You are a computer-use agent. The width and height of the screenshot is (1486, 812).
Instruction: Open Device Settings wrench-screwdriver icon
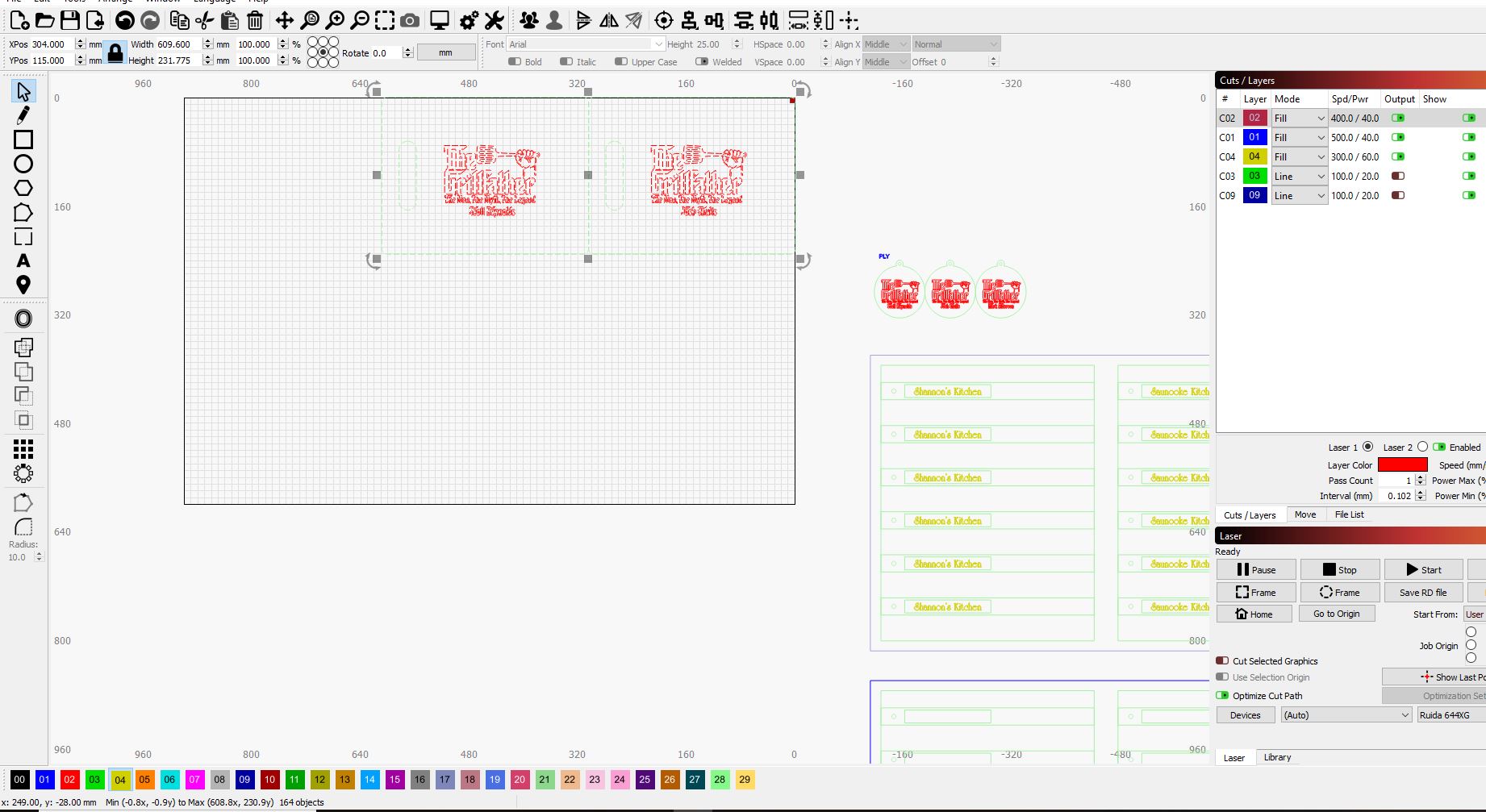(x=494, y=20)
